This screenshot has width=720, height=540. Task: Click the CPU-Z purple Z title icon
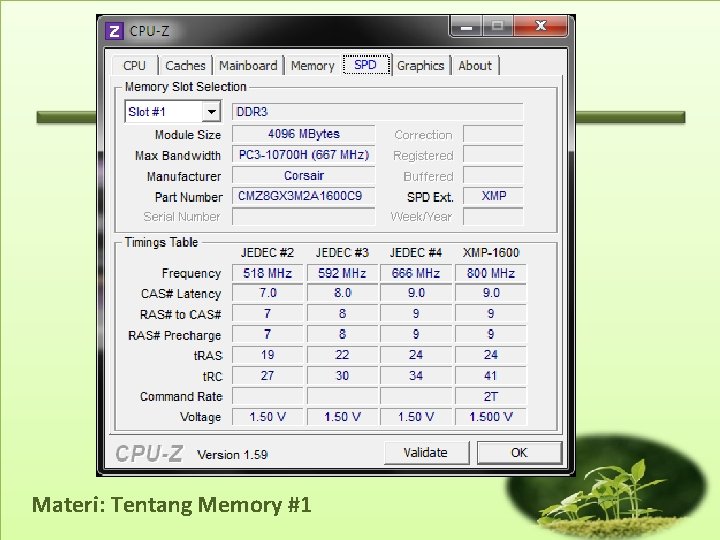point(114,31)
